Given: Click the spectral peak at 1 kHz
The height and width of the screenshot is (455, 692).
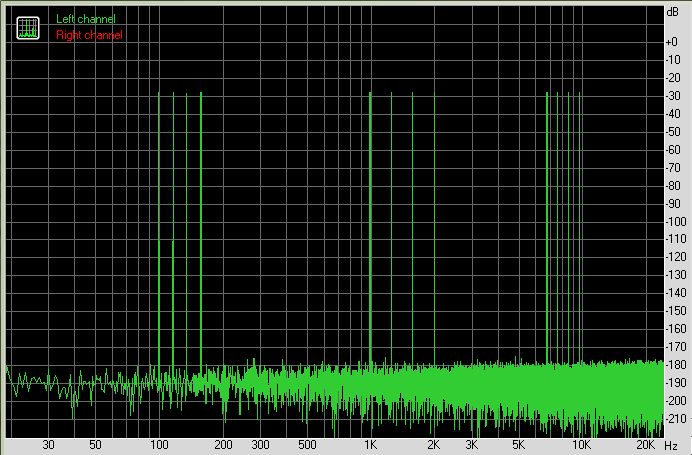Looking at the screenshot, I should (370, 227).
